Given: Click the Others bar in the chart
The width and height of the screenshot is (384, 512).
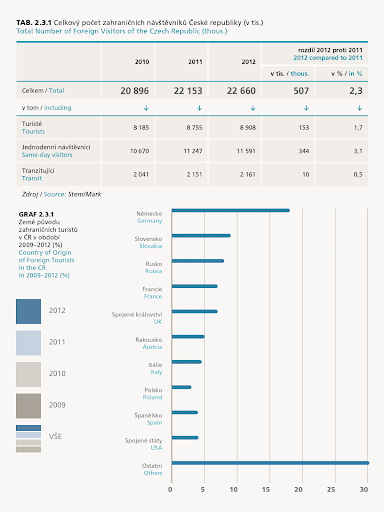Looking at the screenshot, I should point(270,463).
